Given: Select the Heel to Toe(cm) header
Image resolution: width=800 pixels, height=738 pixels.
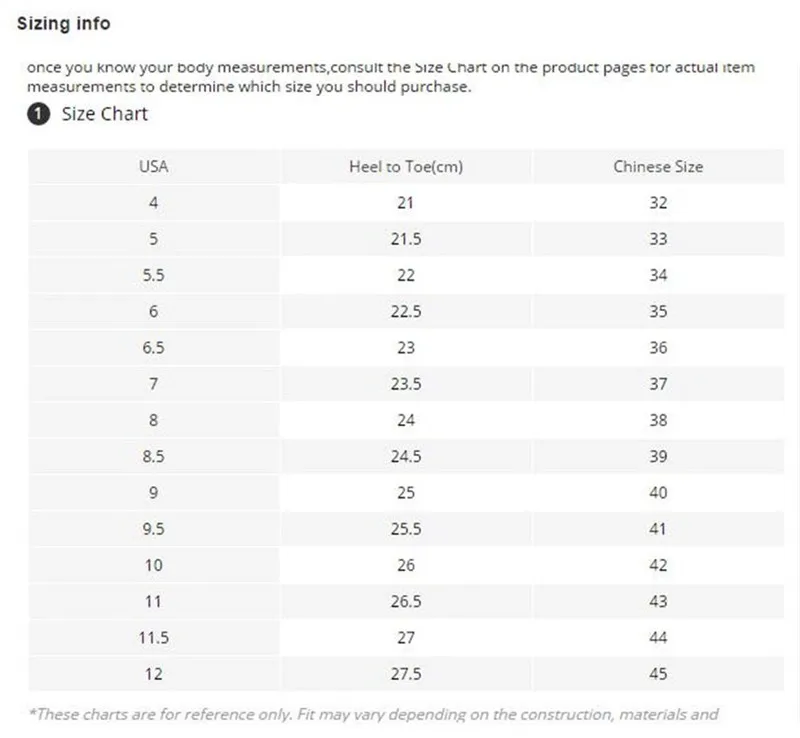Looking at the screenshot, I should click(406, 167).
